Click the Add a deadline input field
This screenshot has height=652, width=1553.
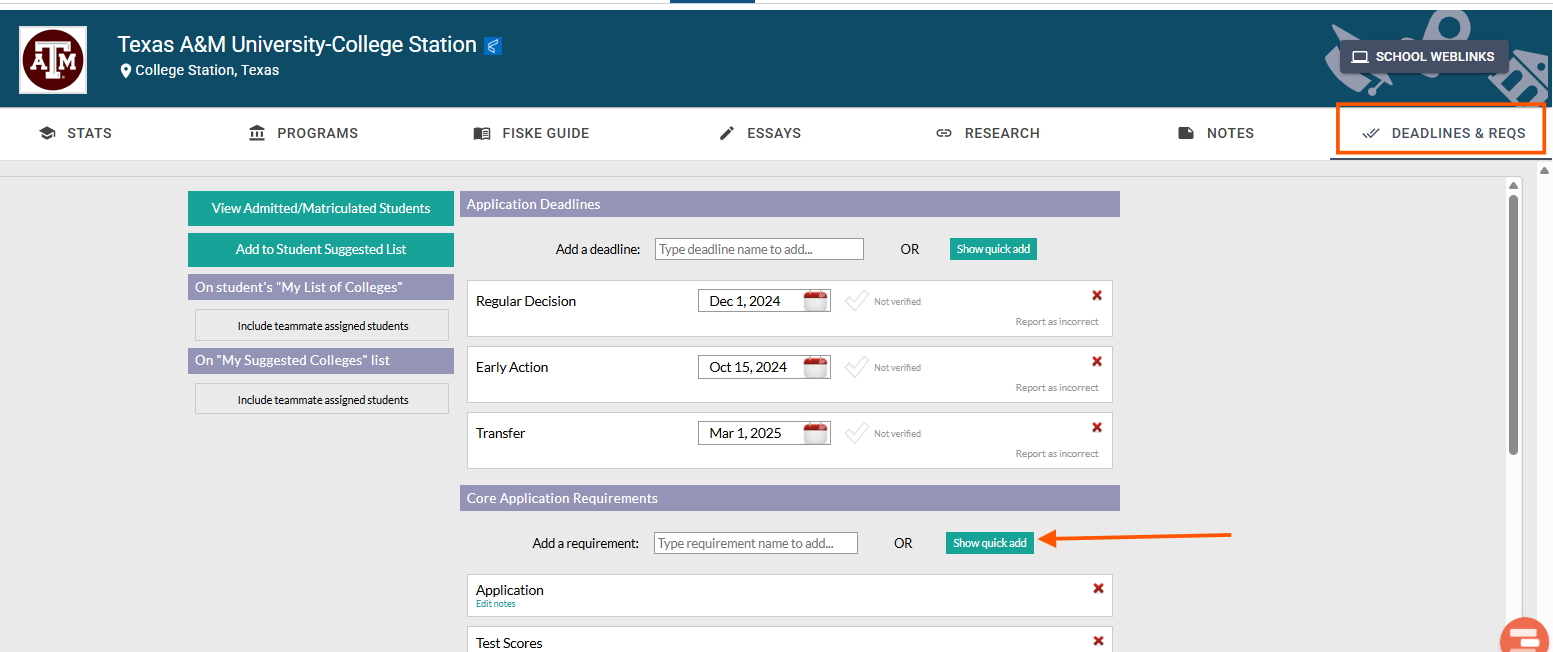click(759, 249)
